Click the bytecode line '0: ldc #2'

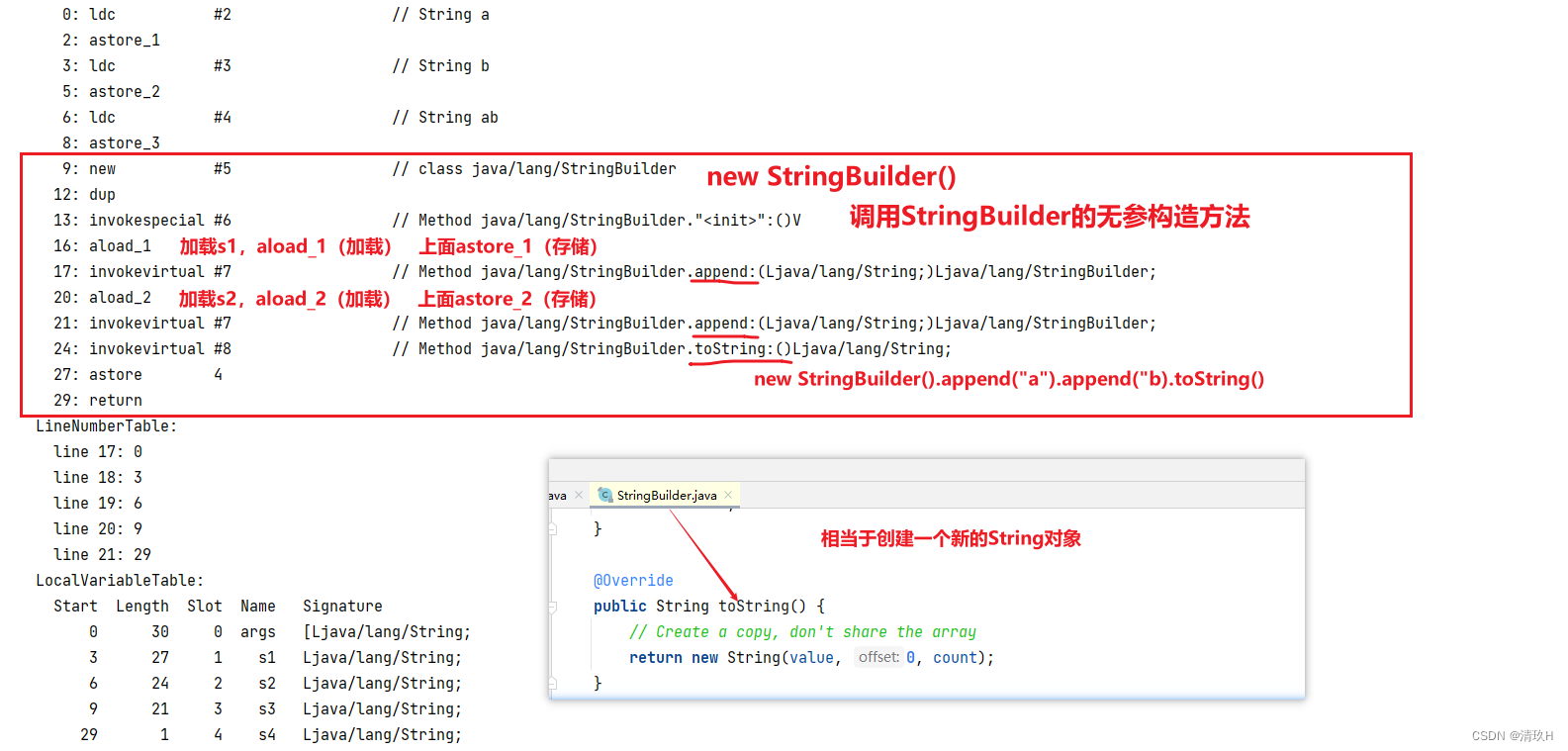[x=146, y=15]
